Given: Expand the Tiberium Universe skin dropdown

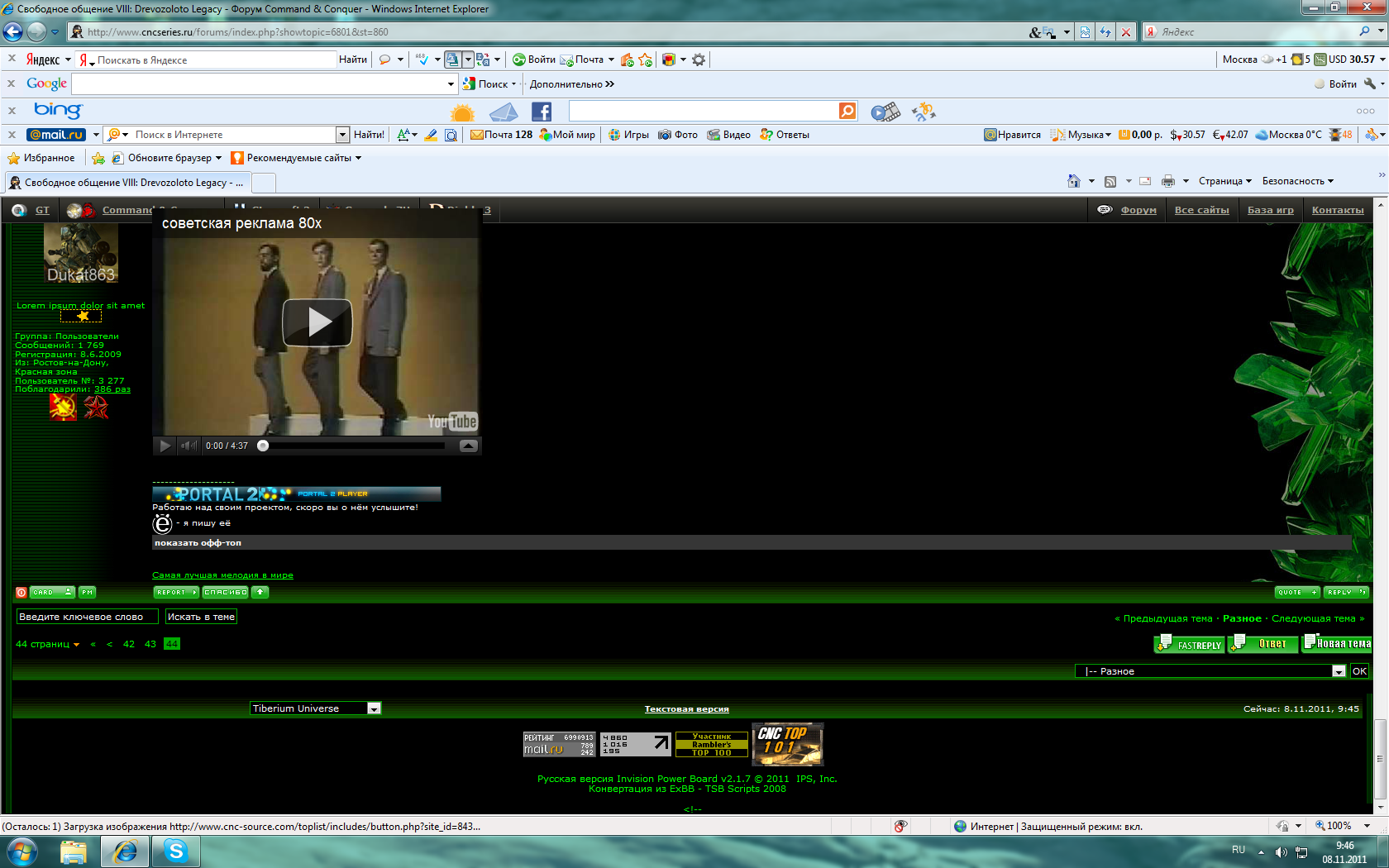Looking at the screenshot, I should (x=374, y=708).
